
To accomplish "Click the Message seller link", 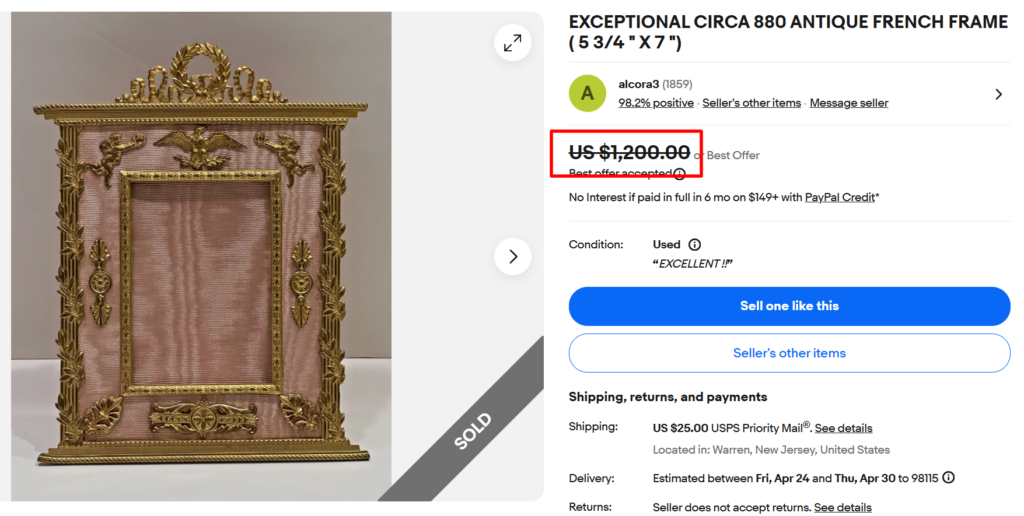I will click(x=849, y=103).
